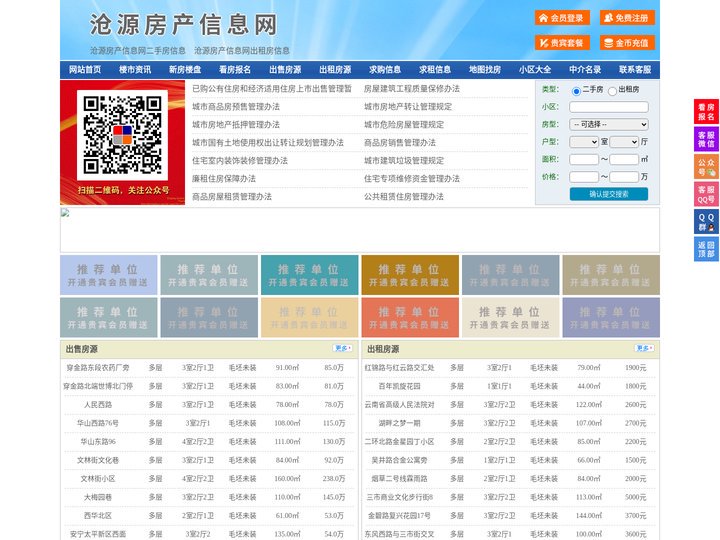Open the 公共租赁住房管理办法 article link
Viewport: 720px width, 540px height.
coord(404,197)
